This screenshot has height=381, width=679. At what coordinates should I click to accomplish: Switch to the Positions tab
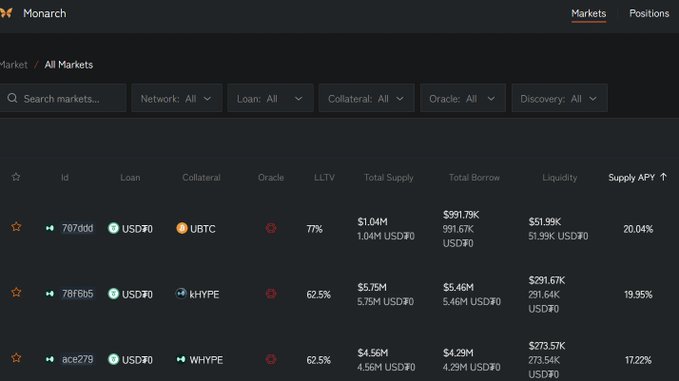coord(649,13)
